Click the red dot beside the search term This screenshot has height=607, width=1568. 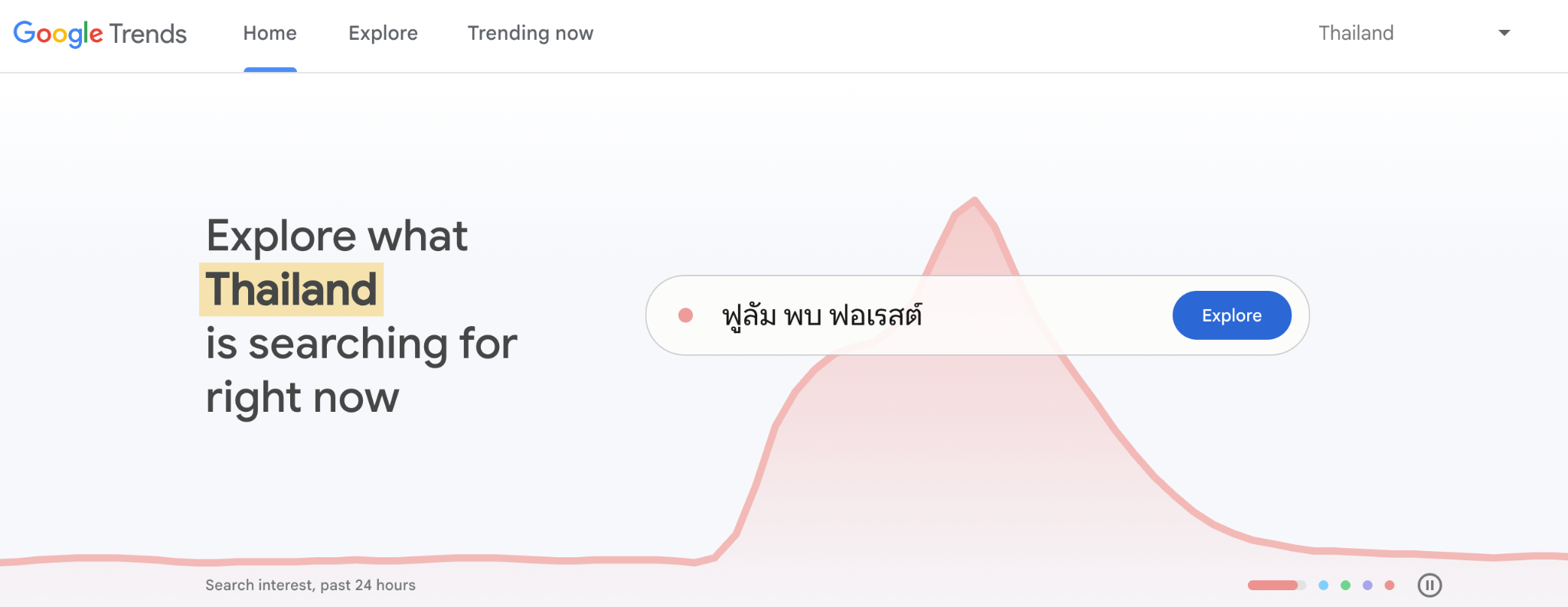[687, 315]
